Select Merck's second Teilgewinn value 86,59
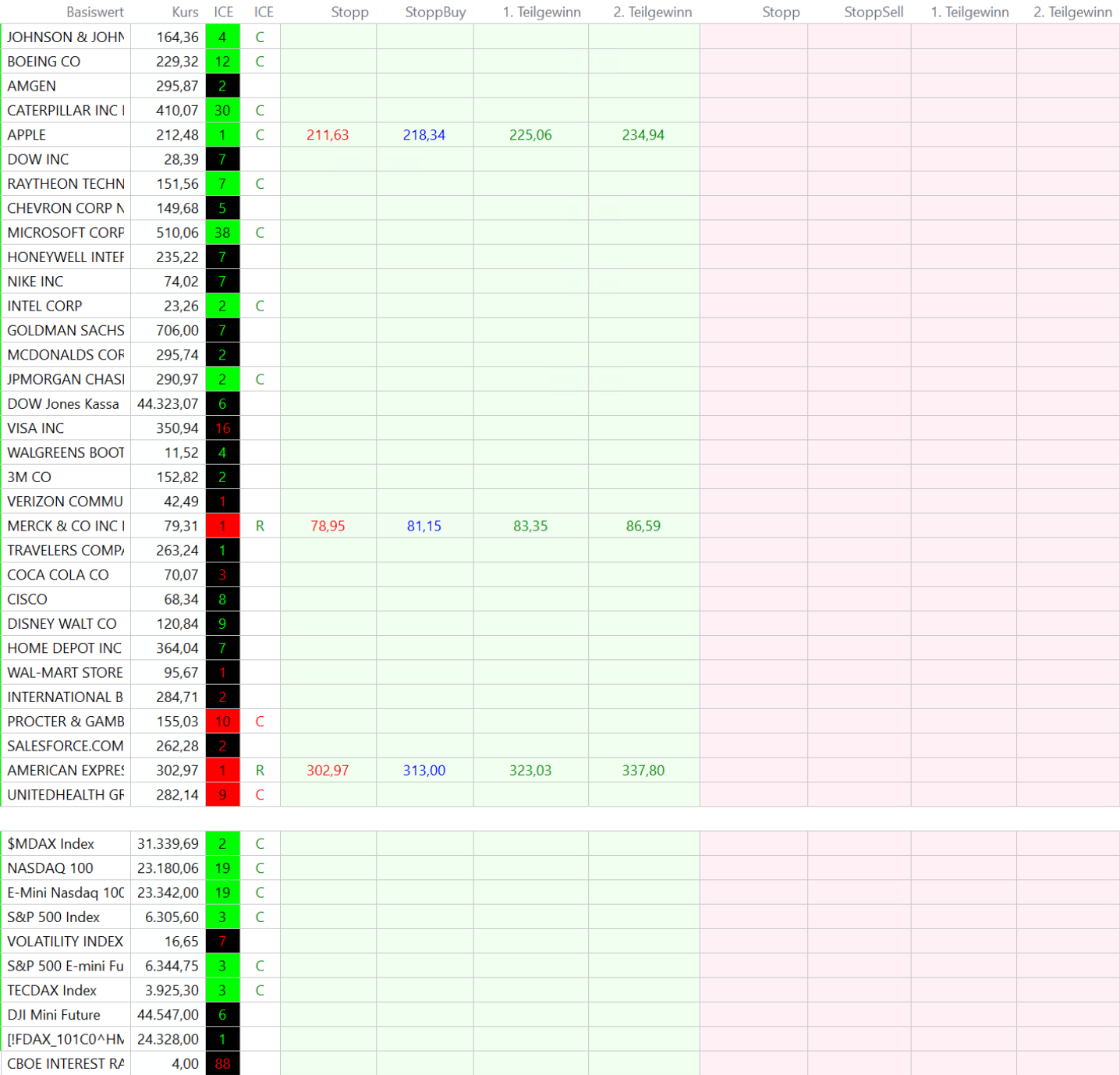The width and height of the screenshot is (1120, 1075). tap(643, 526)
